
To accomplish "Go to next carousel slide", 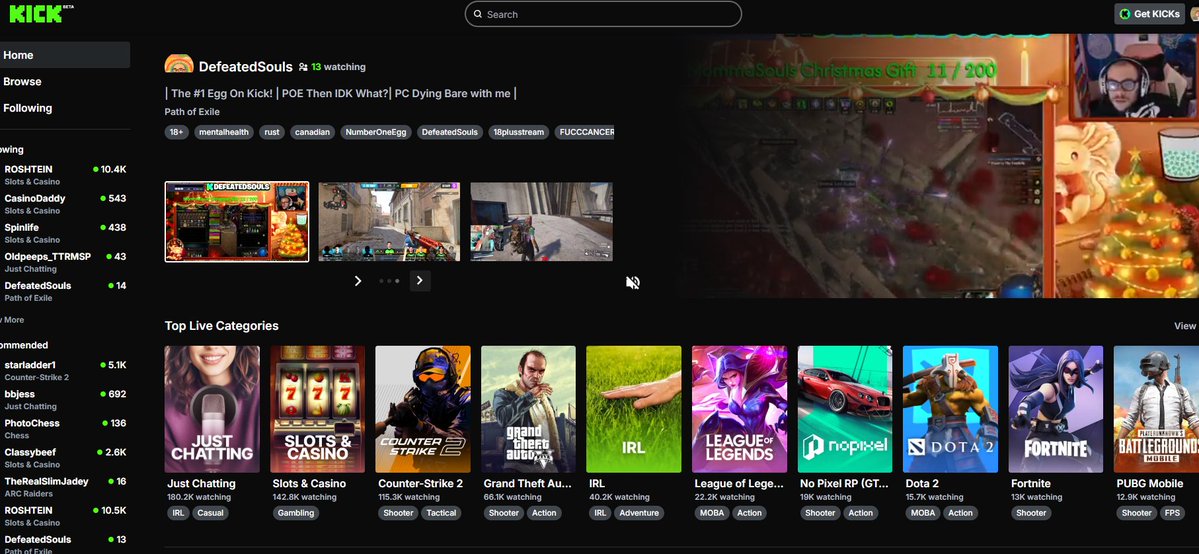I will (x=420, y=281).
